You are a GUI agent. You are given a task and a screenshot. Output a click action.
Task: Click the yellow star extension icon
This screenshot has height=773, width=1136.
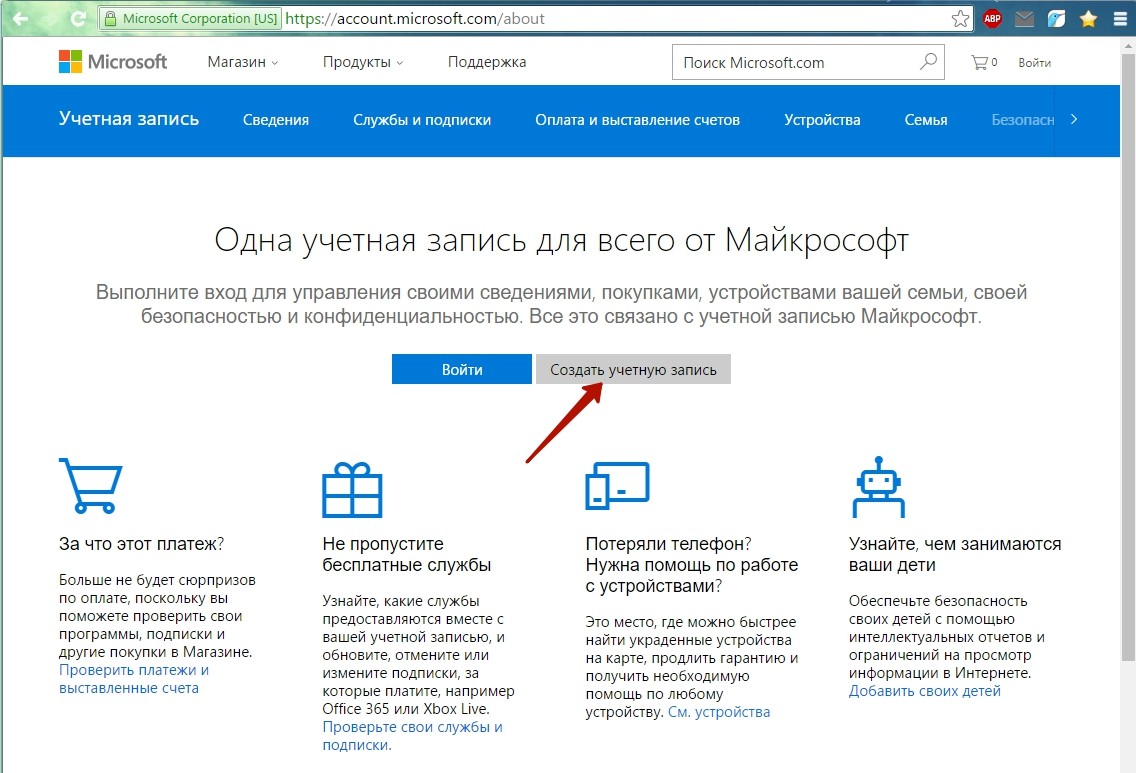(x=1088, y=19)
